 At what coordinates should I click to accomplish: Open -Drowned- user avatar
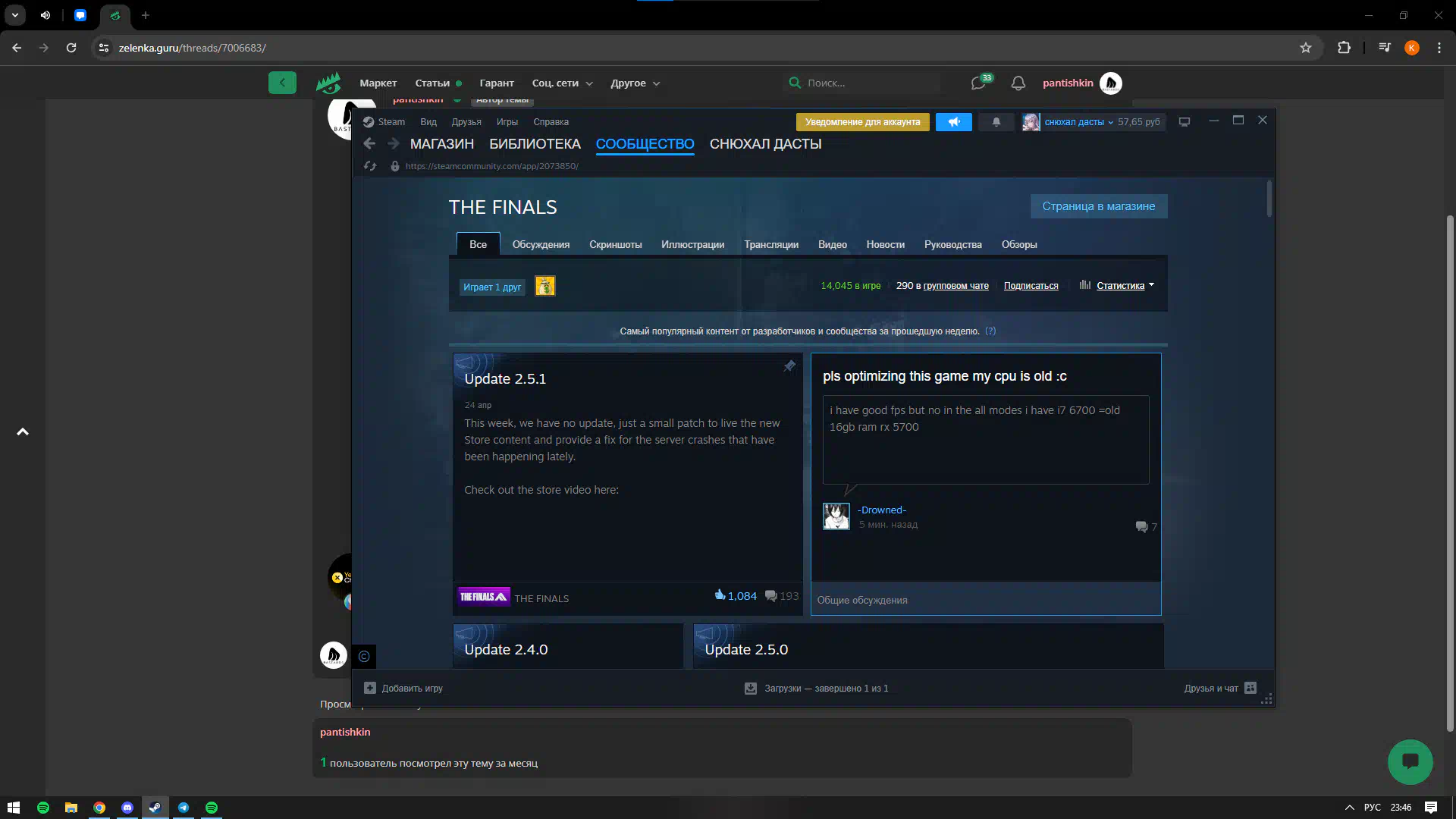(836, 516)
